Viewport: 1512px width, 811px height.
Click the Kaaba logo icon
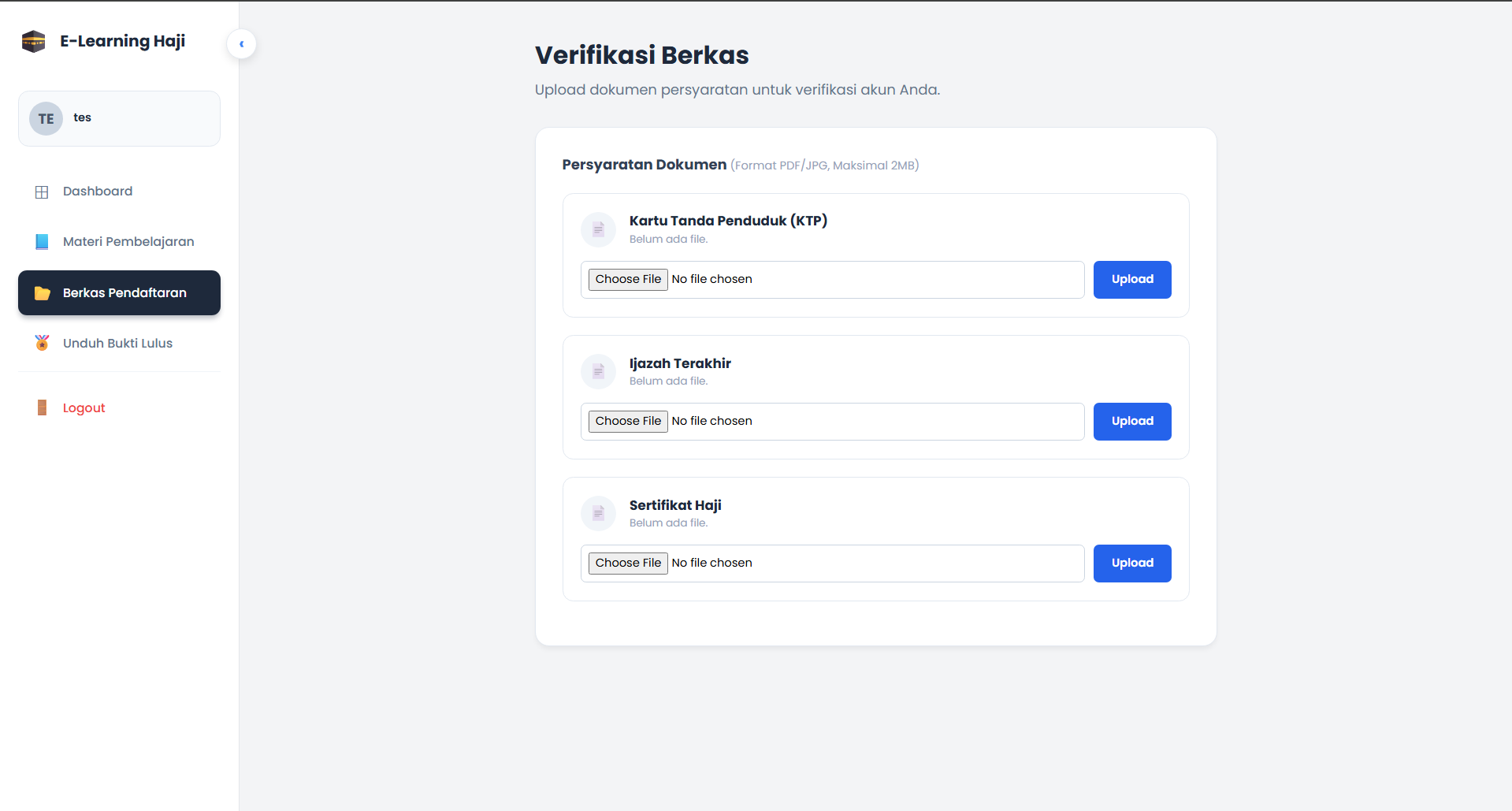34,41
